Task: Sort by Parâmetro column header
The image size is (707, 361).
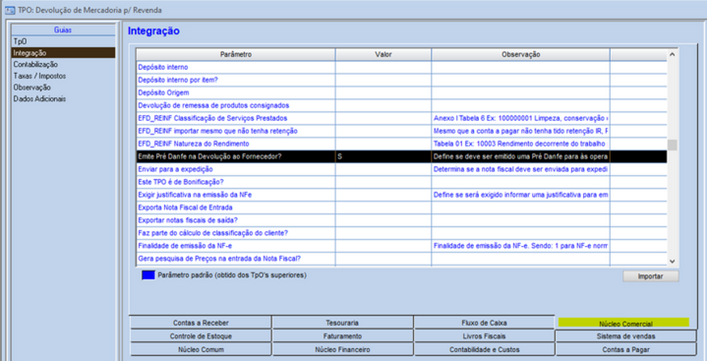Action: (236, 54)
